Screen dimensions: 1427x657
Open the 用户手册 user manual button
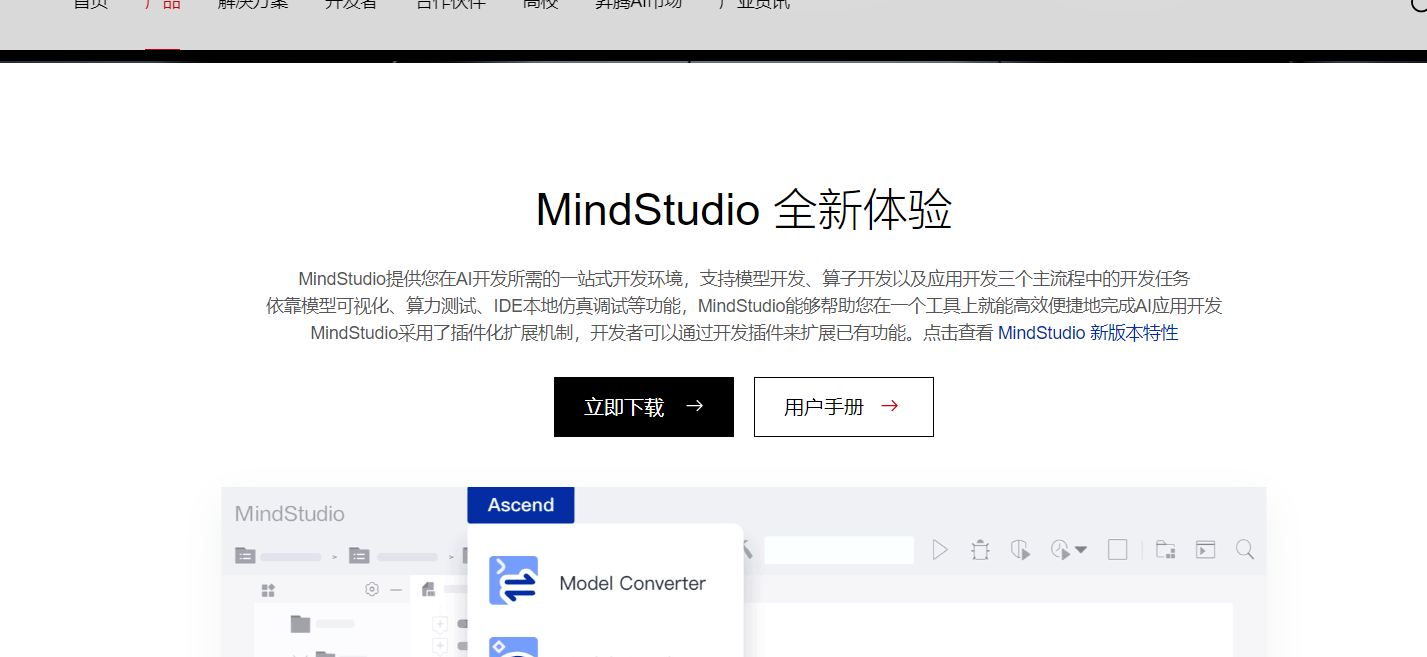click(844, 407)
